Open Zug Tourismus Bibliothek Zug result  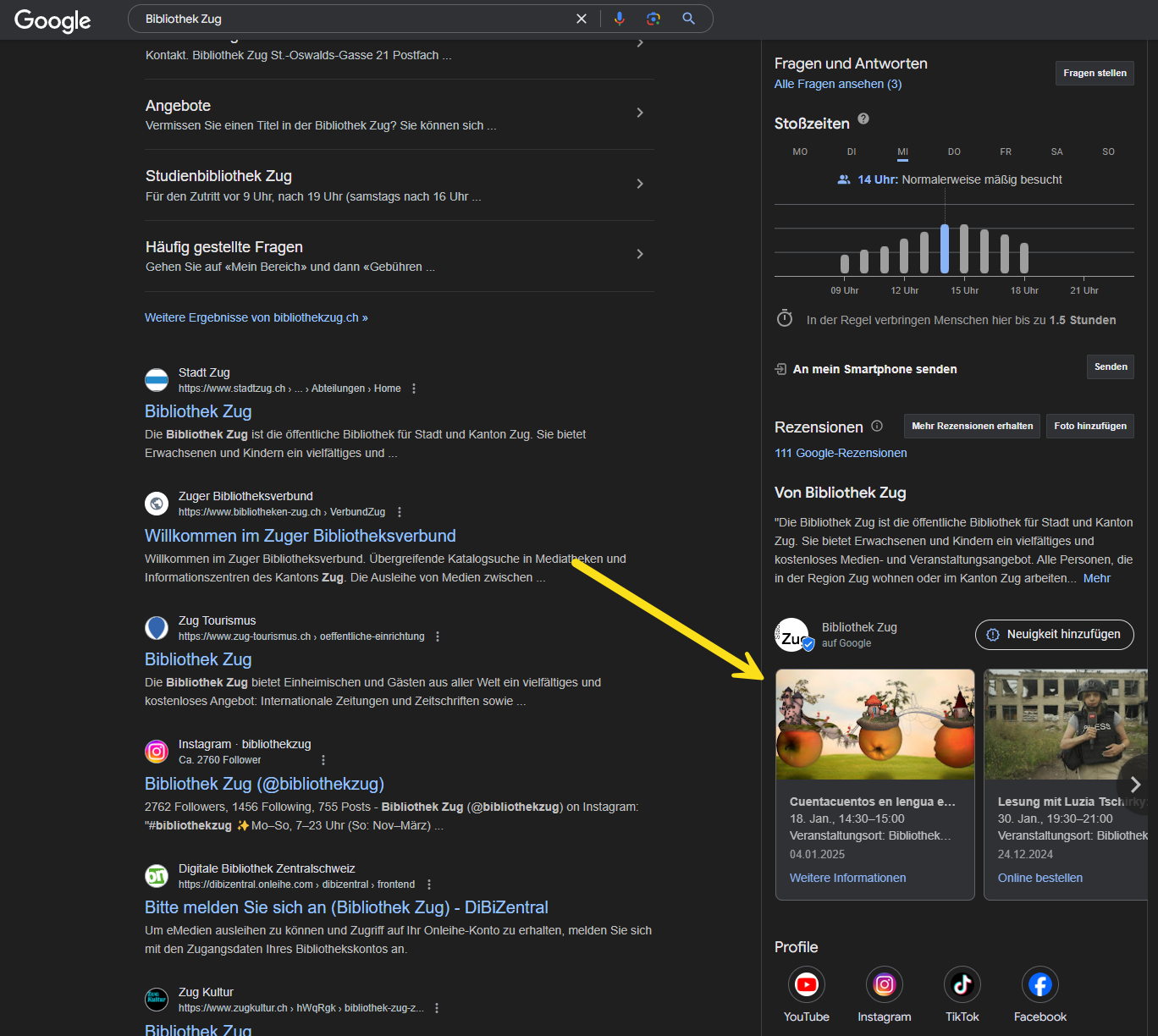coord(198,659)
